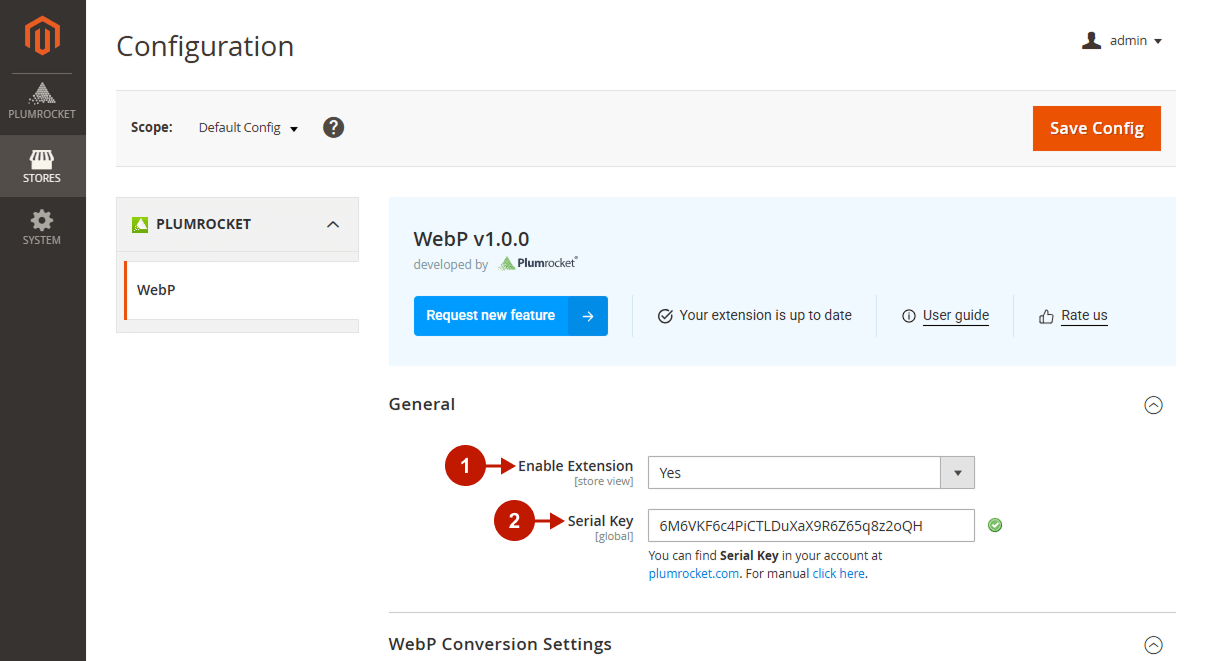Open the Enable Extension dropdown
1206x661 pixels.
(810, 472)
